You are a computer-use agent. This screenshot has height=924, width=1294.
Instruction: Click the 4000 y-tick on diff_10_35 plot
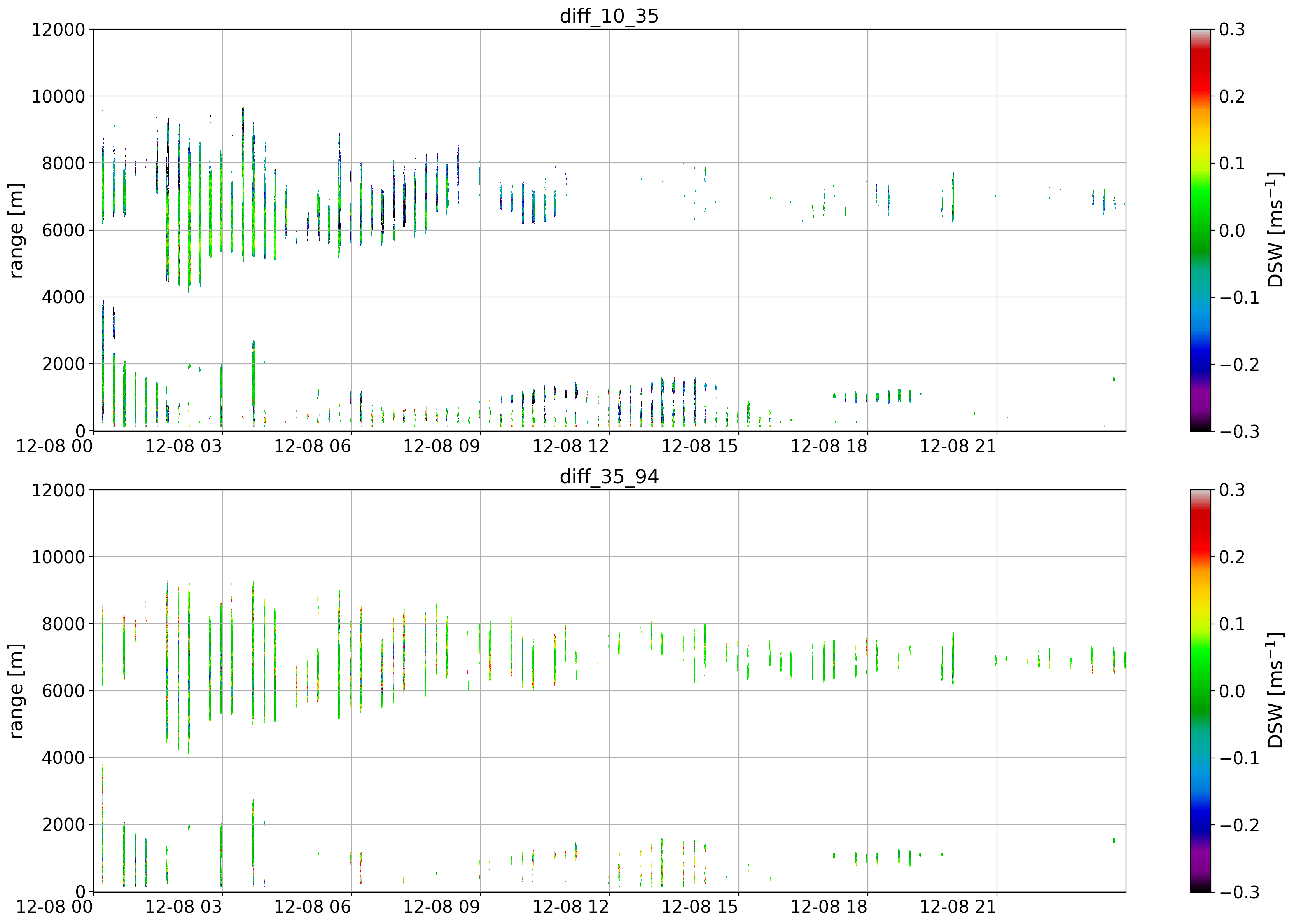[64, 297]
